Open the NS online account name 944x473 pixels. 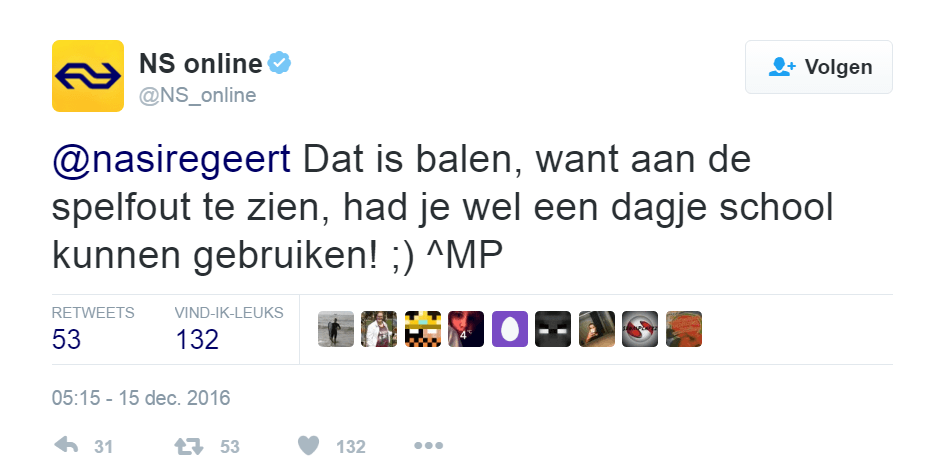pyautogui.click(x=199, y=65)
